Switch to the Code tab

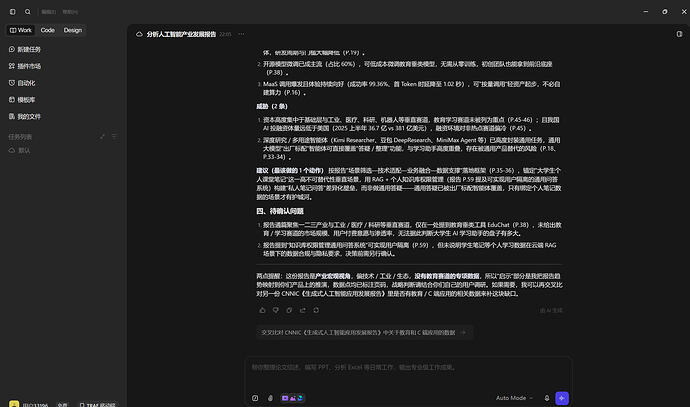click(48, 30)
